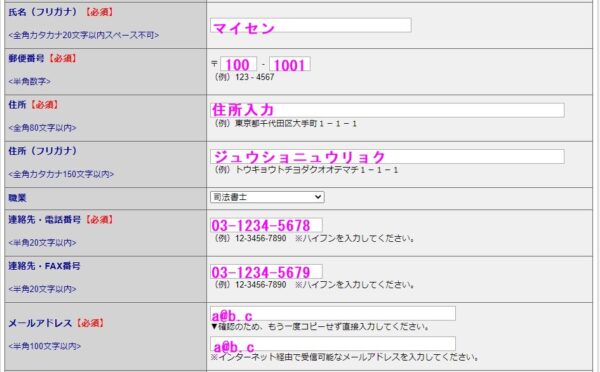600x372 pixels.
Task: Click the example address 東京都千代田区大手町 text
Action: [285, 124]
